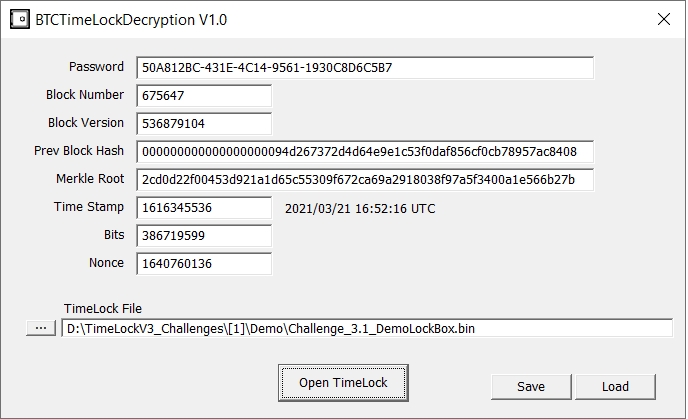Focus the Prev Block Hash field
This screenshot has width=688, height=419.
tap(365, 152)
